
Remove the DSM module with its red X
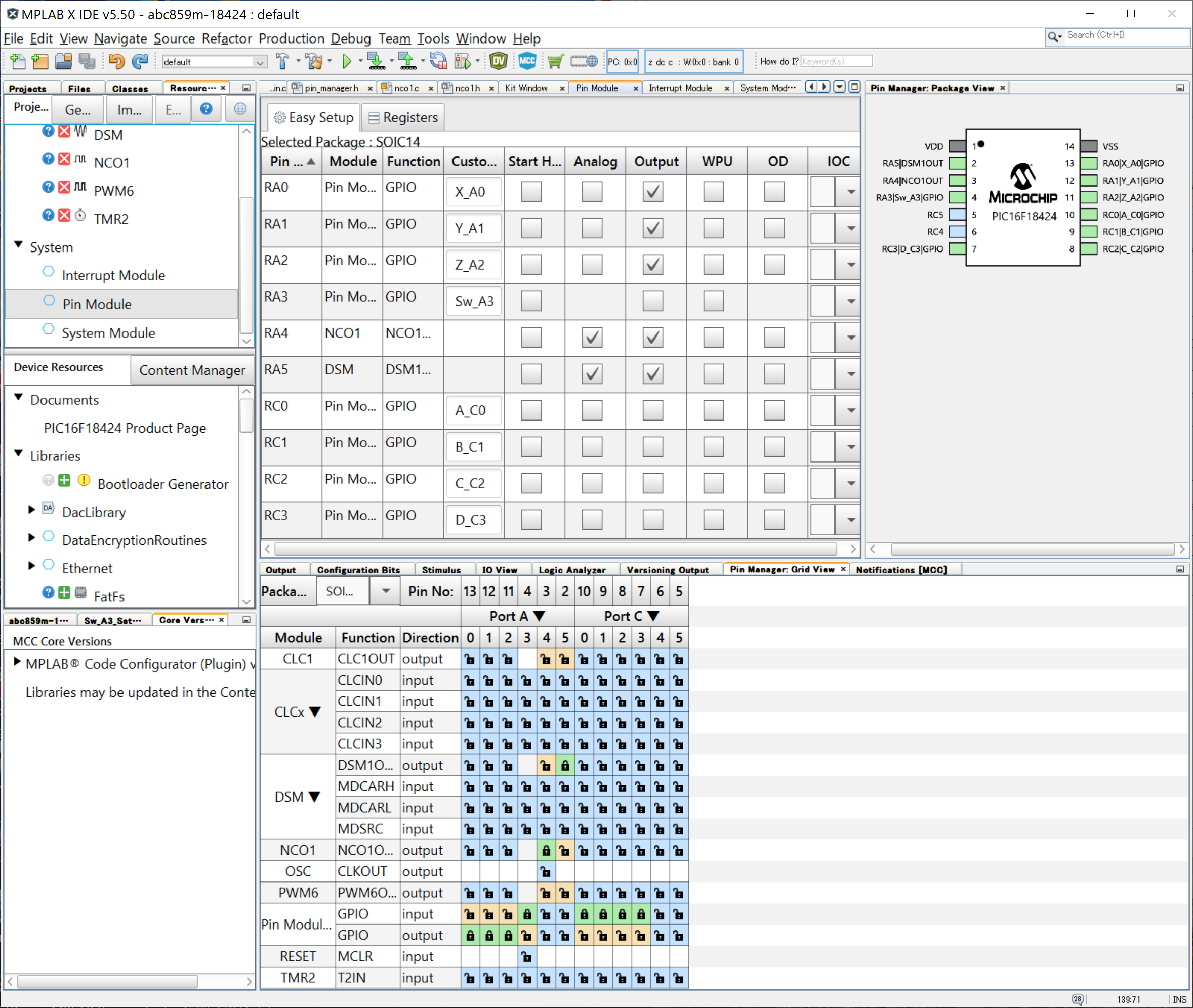click(x=65, y=131)
